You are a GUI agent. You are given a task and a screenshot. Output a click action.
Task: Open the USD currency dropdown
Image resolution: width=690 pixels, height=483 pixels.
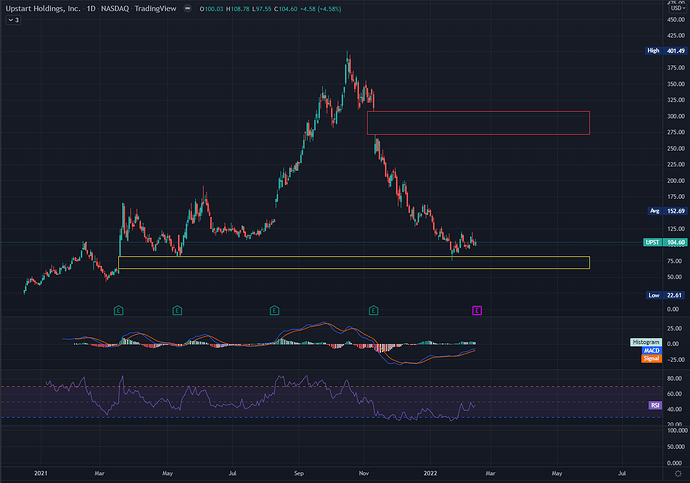tap(676, 8)
